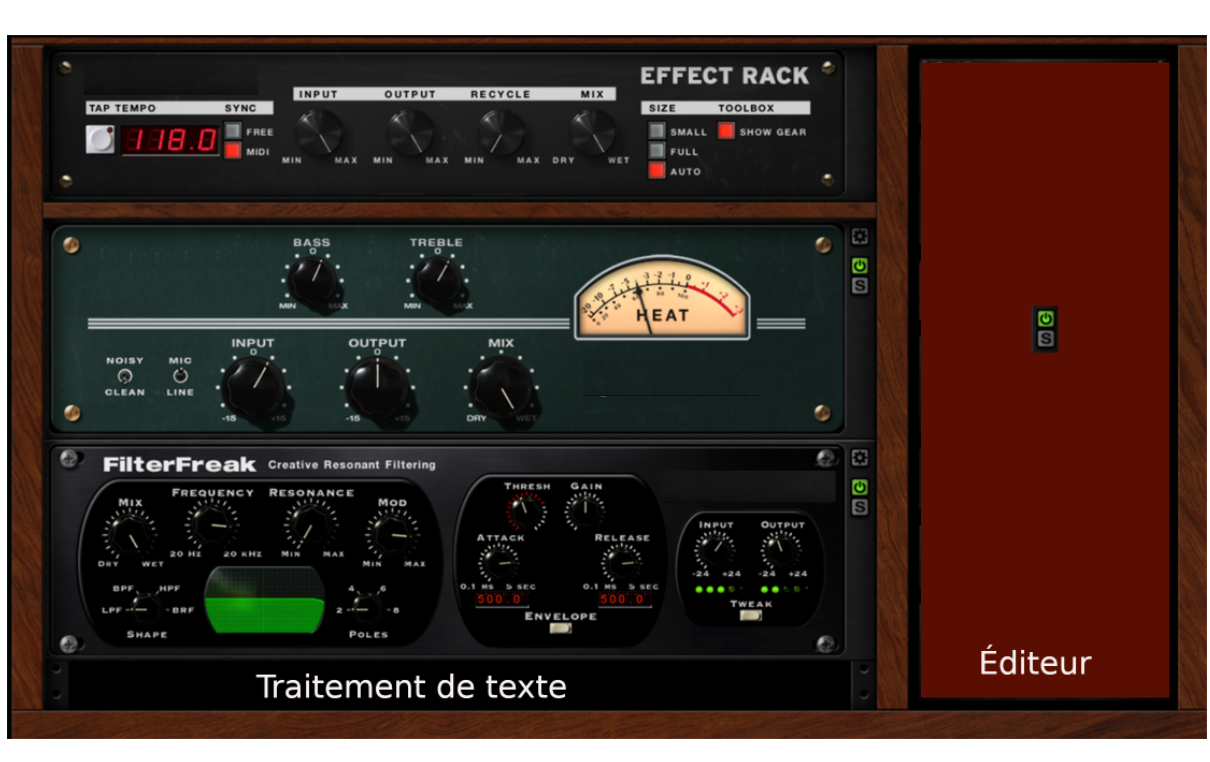Click the Effect Rack INPUT knob
1210x762 pixels.
click(319, 131)
